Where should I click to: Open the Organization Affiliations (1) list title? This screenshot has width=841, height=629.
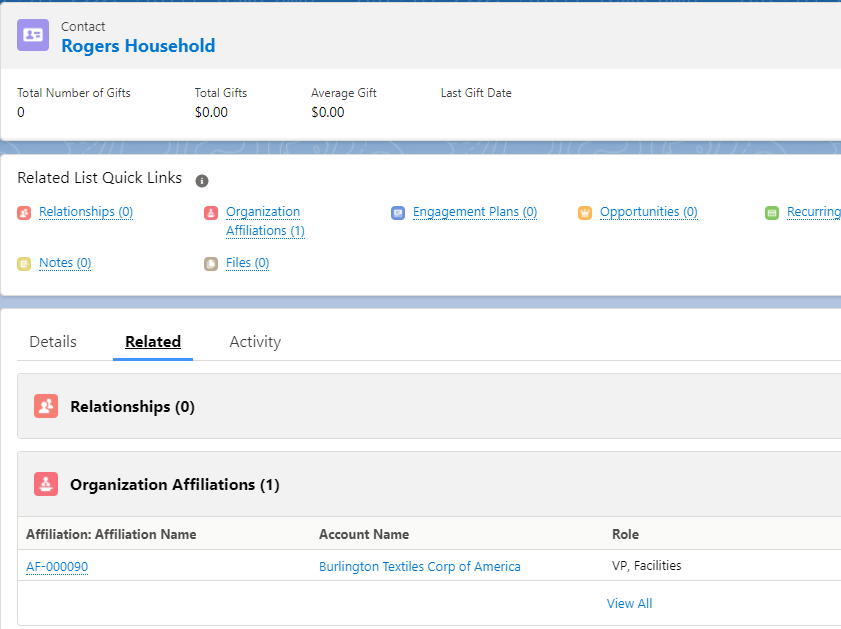point(175,484)
